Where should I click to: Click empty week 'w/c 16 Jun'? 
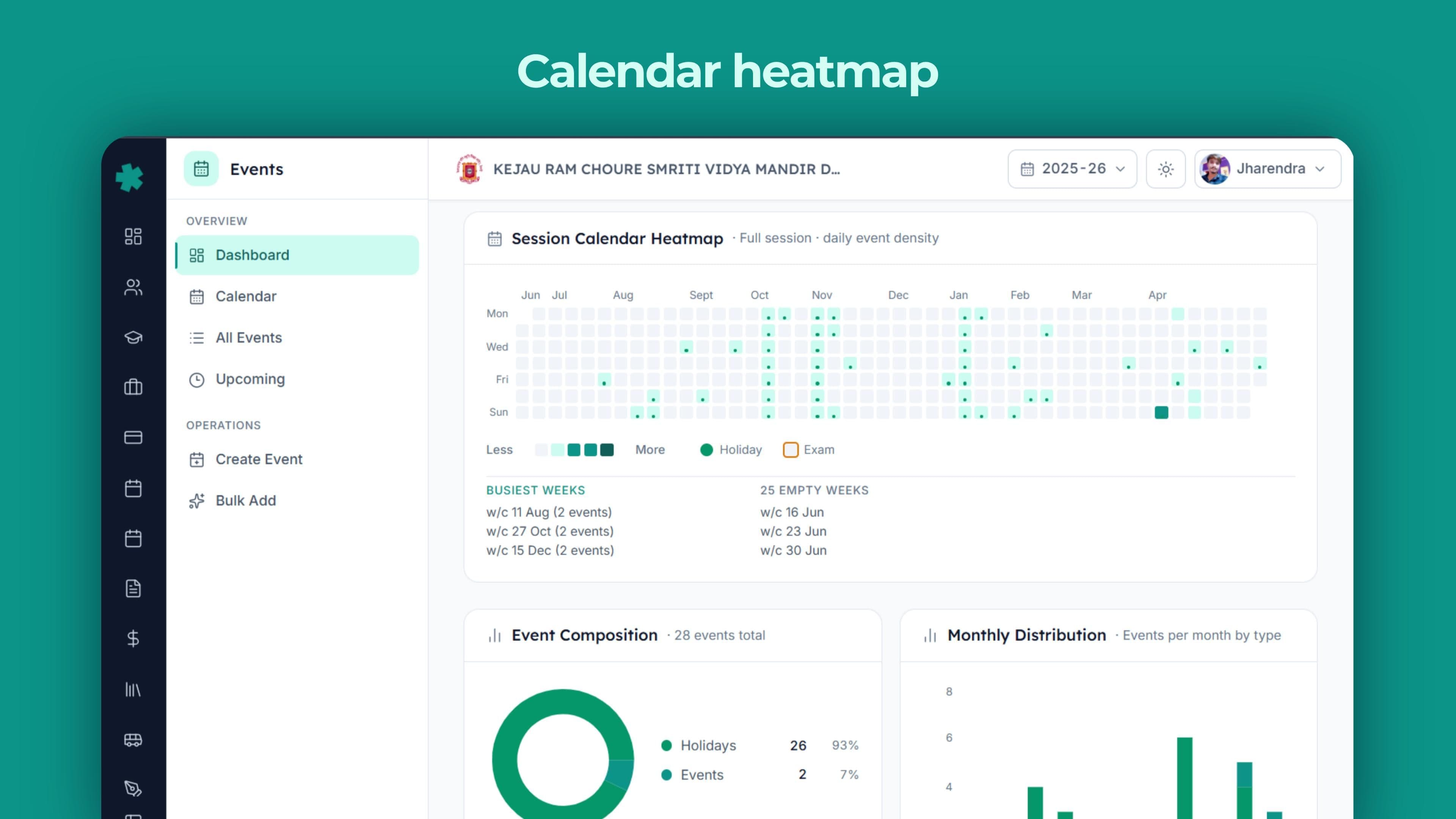[792, 512]
